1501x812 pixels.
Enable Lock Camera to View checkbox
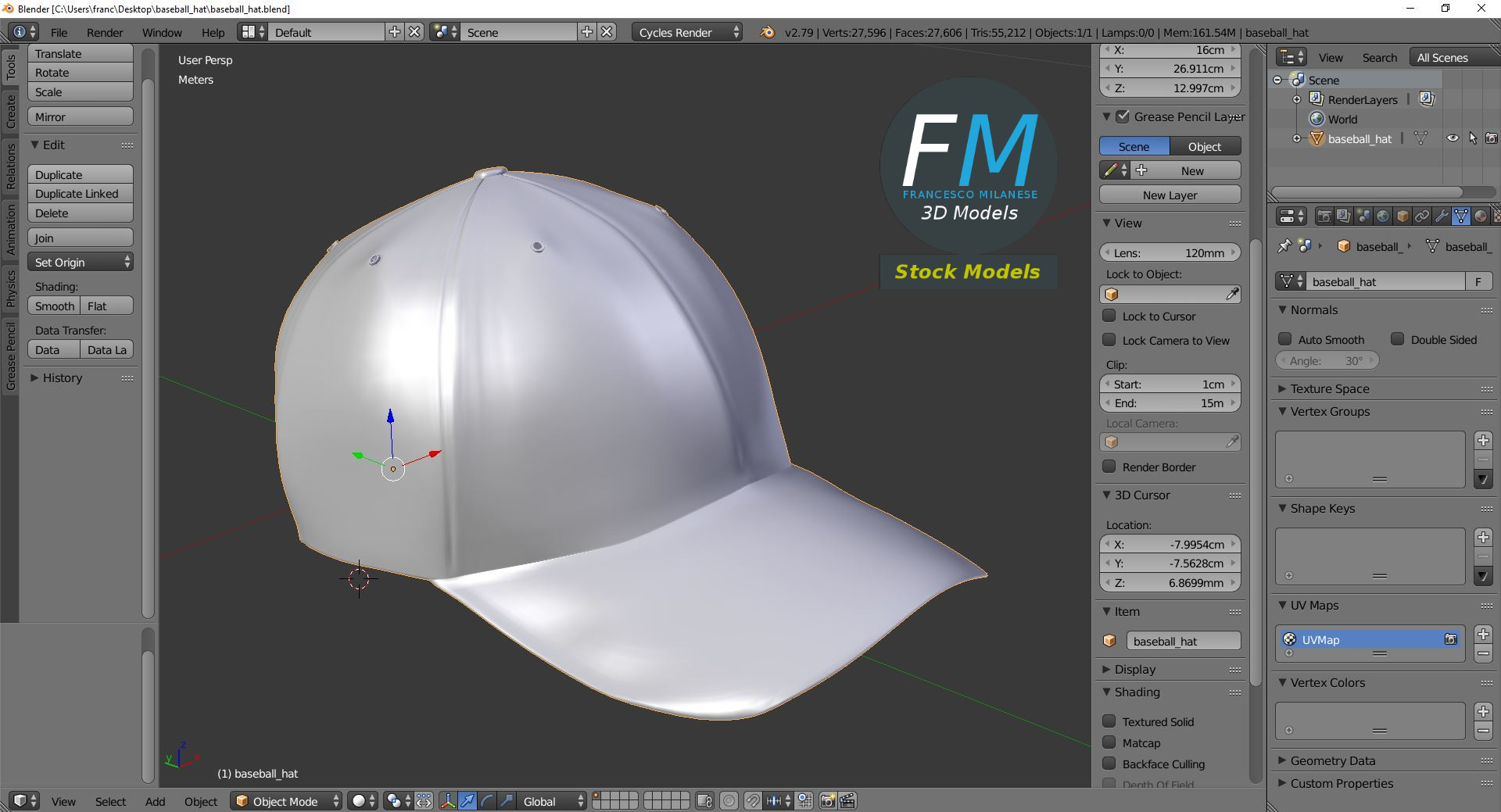pyautogui.click(x=1109, y=340)
